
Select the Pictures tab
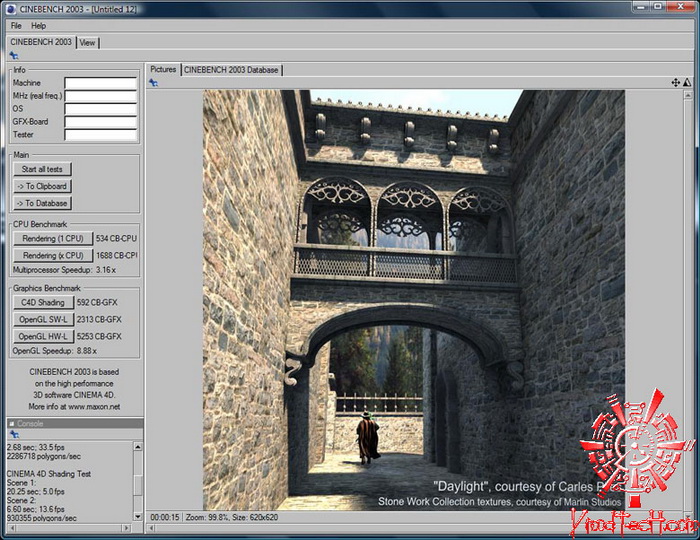pyautogui.click(x=163, y=69)
